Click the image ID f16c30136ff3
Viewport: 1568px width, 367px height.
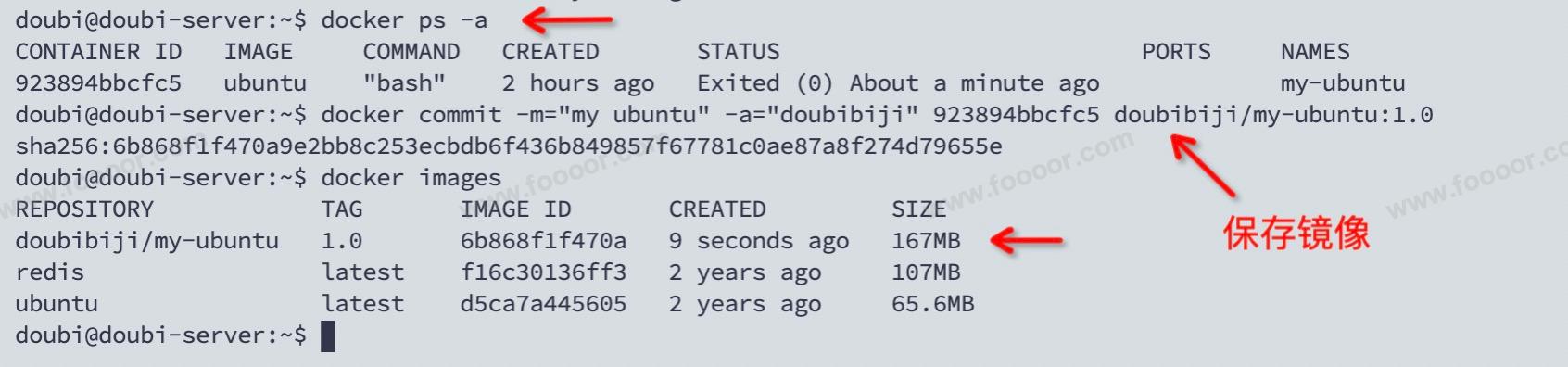pyautogui.click(x=543, y=272)
